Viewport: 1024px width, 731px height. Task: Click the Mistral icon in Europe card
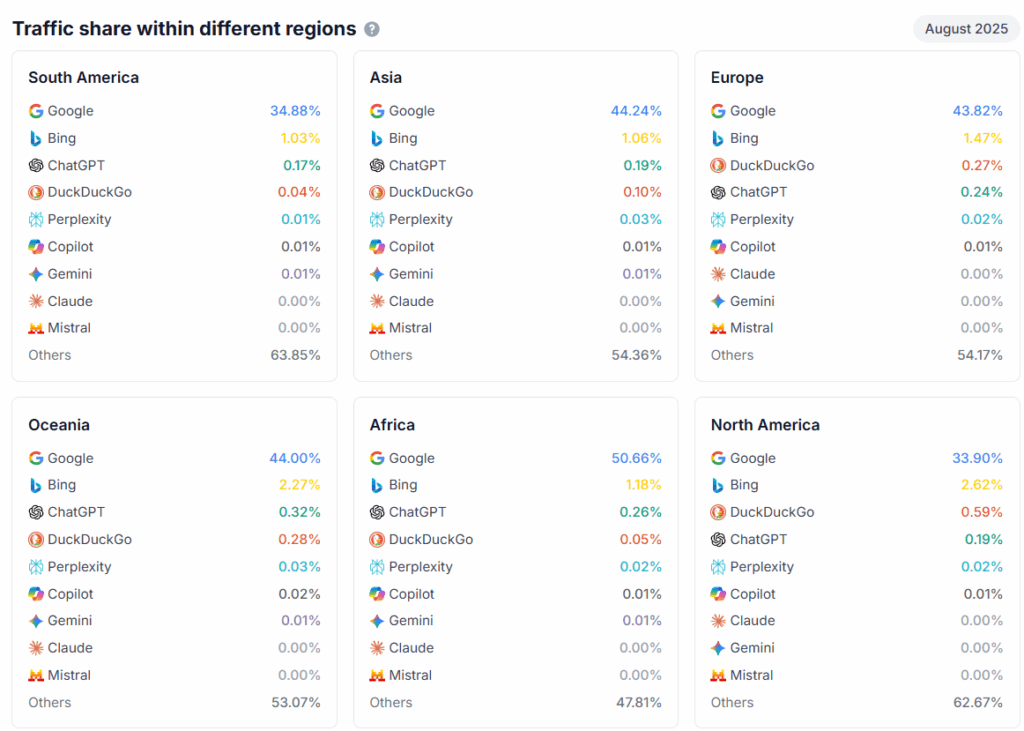(x=718, y=328)
